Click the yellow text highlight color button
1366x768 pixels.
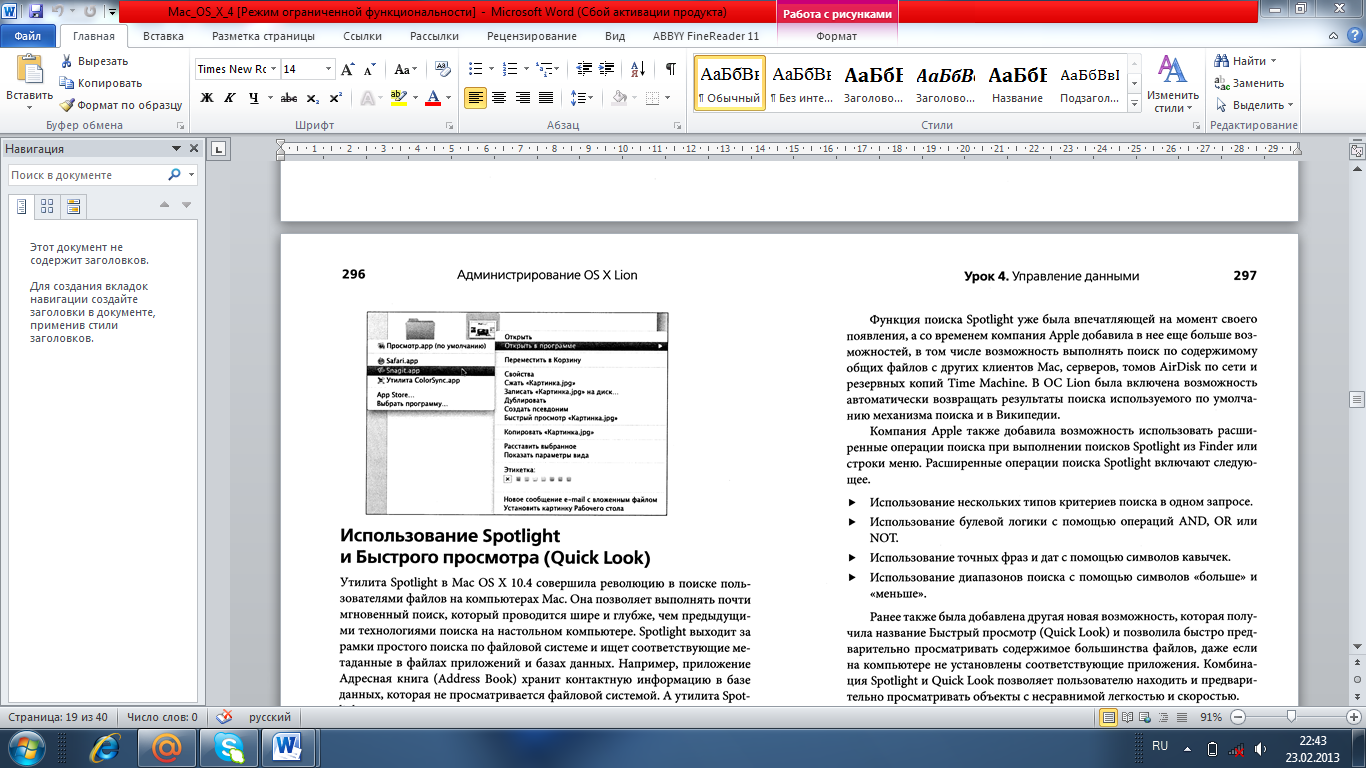point(398,98)
